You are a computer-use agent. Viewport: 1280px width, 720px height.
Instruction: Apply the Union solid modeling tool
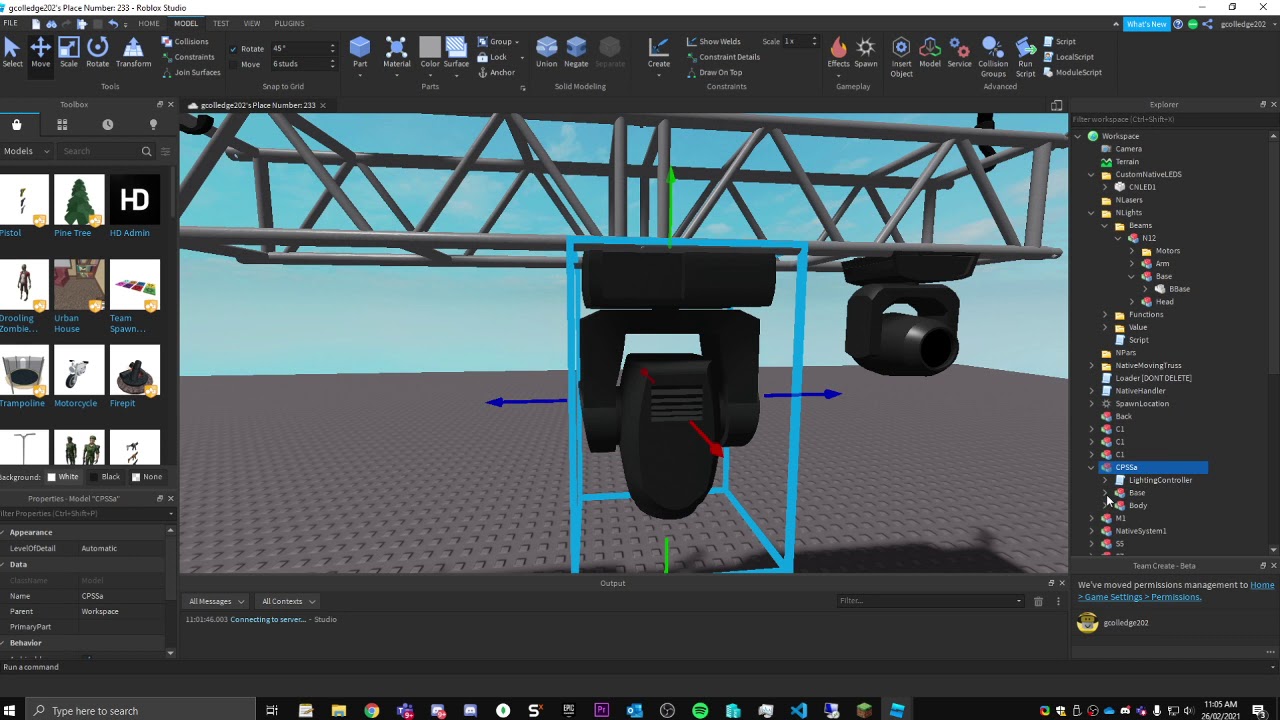point(546,52)
